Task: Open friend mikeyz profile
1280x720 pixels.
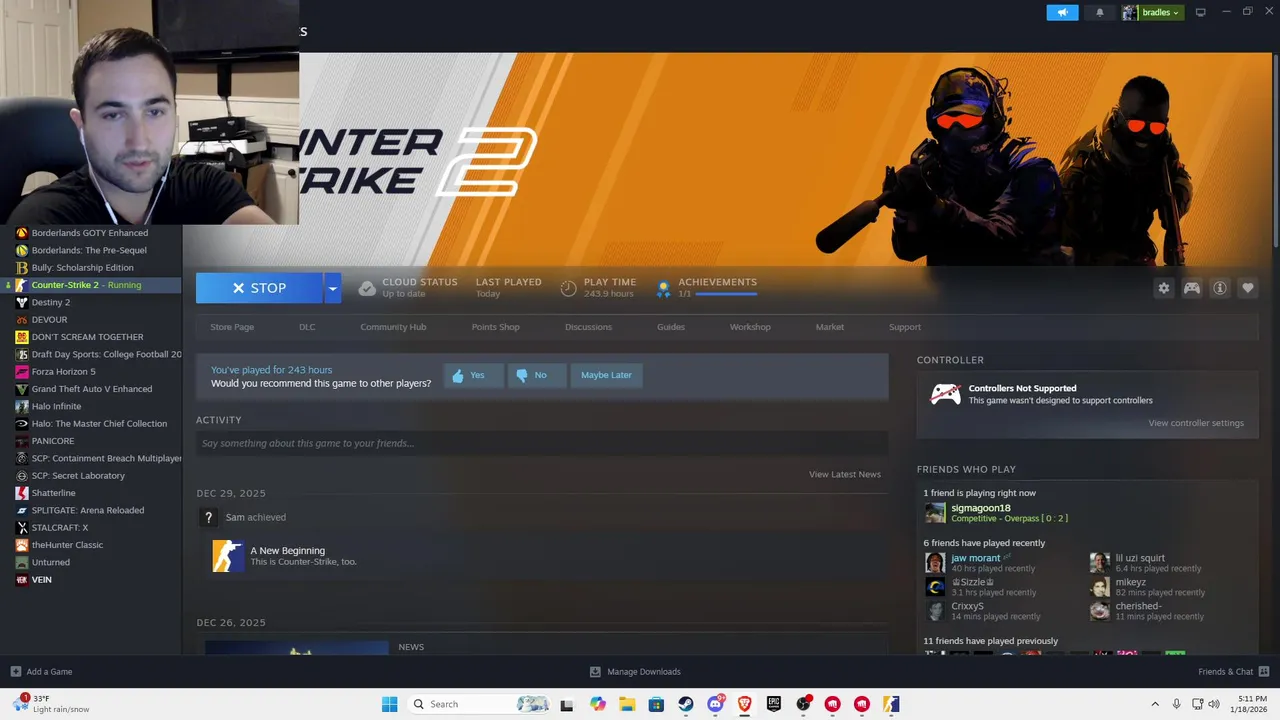Action: pos(1131,582)
